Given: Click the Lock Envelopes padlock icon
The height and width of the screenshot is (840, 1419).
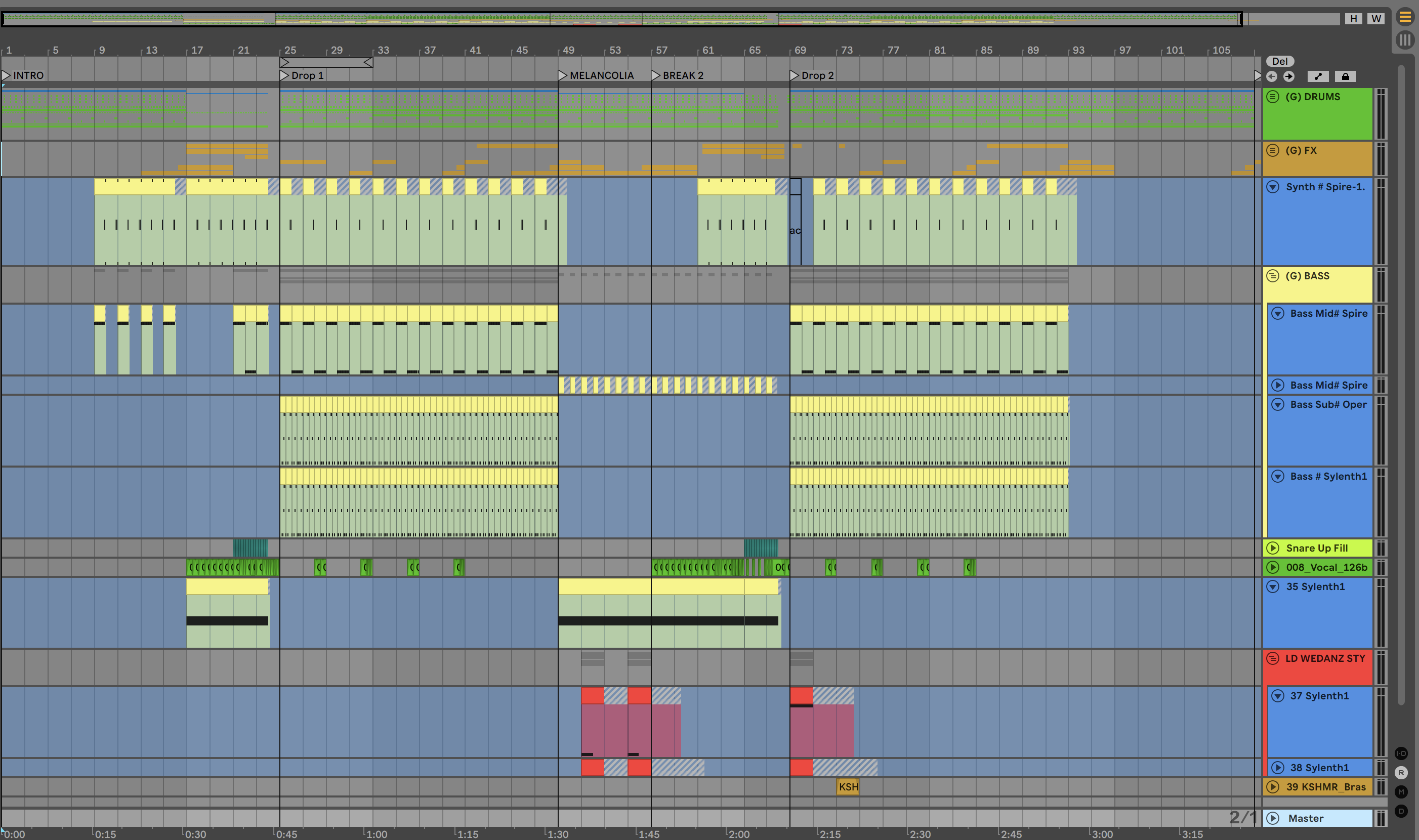Looking at the screenshot, I should click(x=1346, y=76).
